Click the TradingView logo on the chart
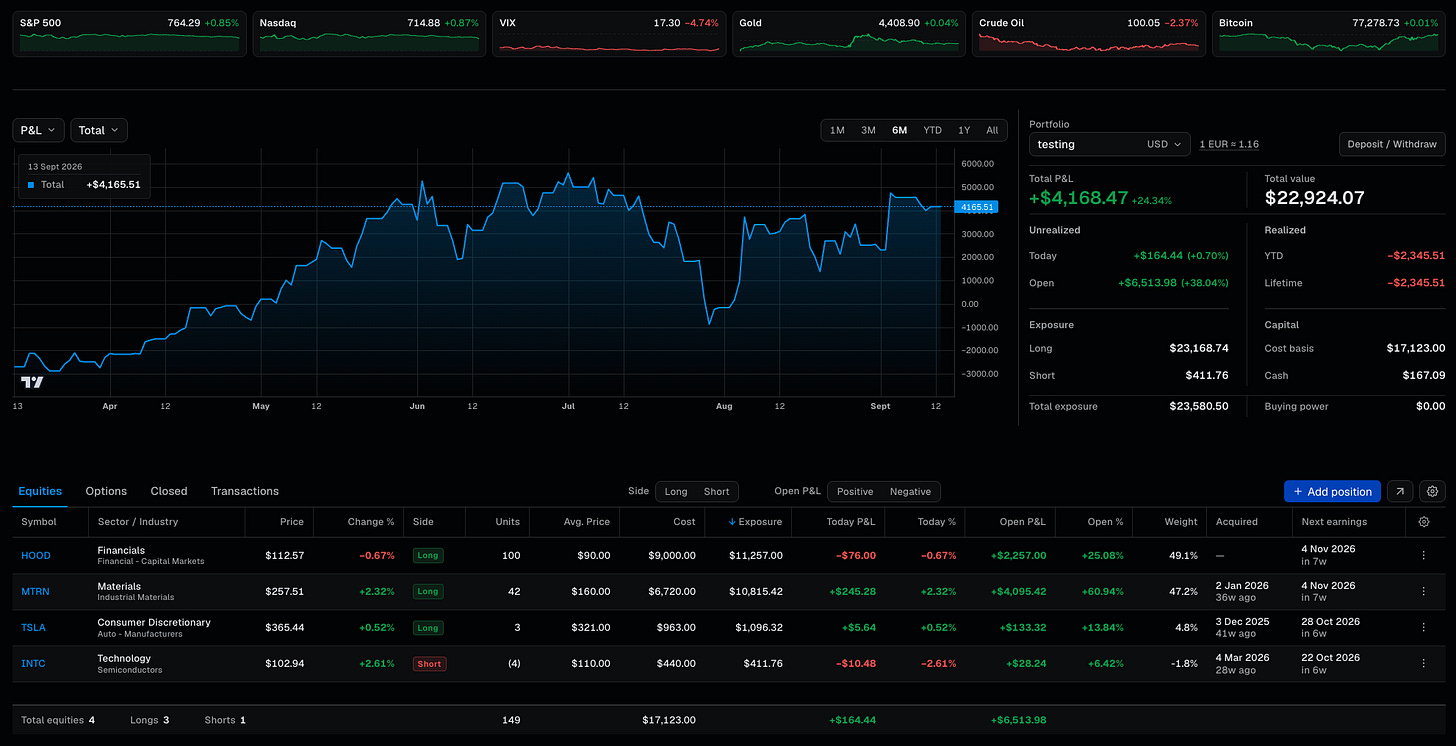The image size is (1456, 746). [x=32, y=382]
